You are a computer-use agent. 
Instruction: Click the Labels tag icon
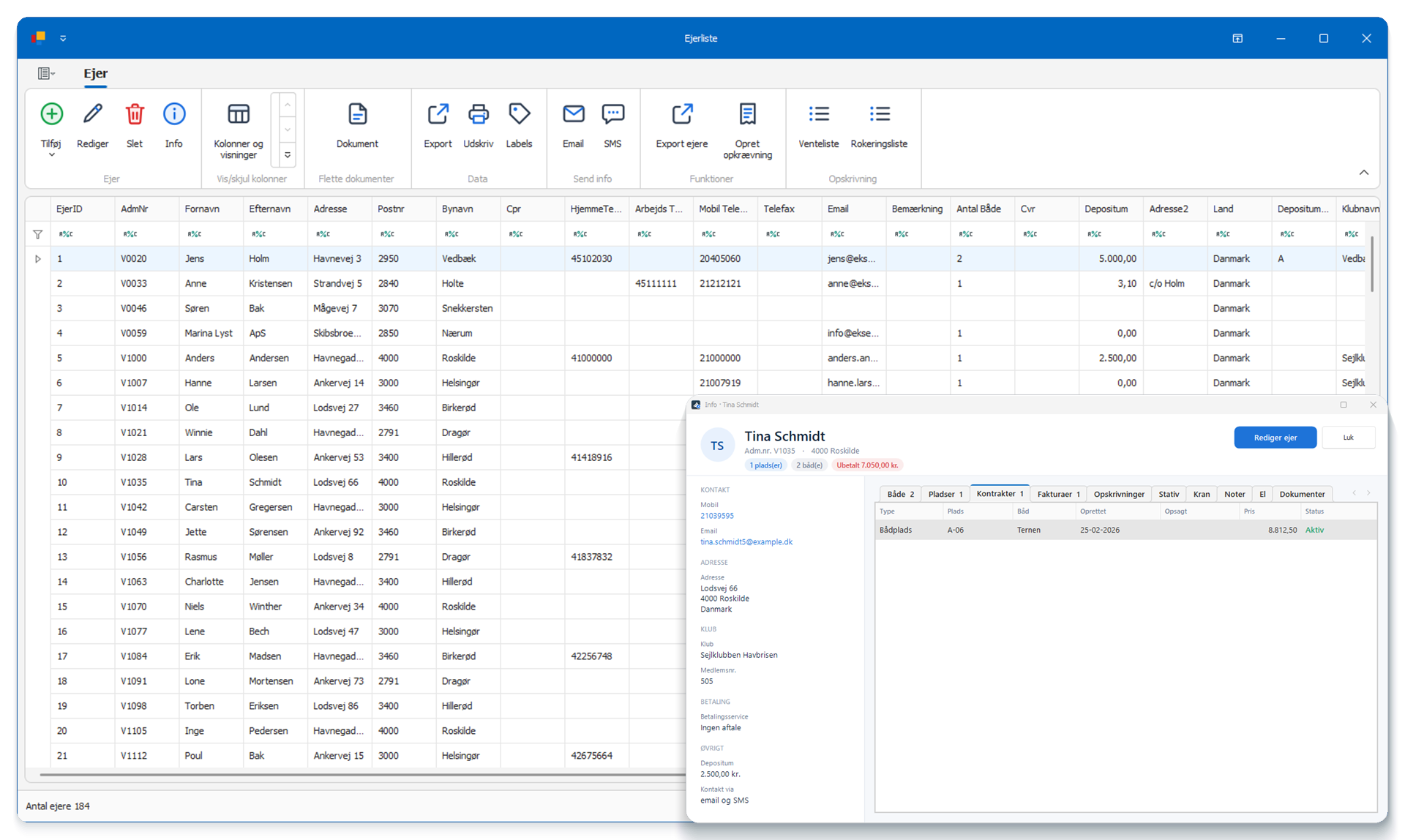519,114
